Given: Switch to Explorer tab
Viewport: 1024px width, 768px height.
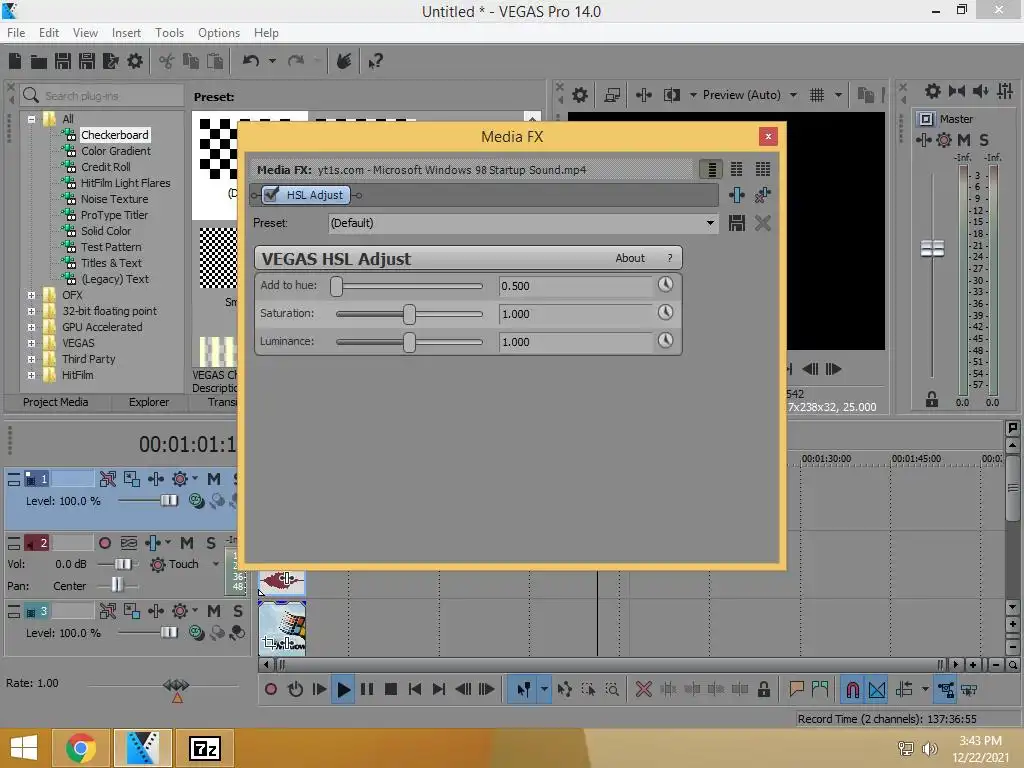Looking at the screenshot, I should point(149,402).
